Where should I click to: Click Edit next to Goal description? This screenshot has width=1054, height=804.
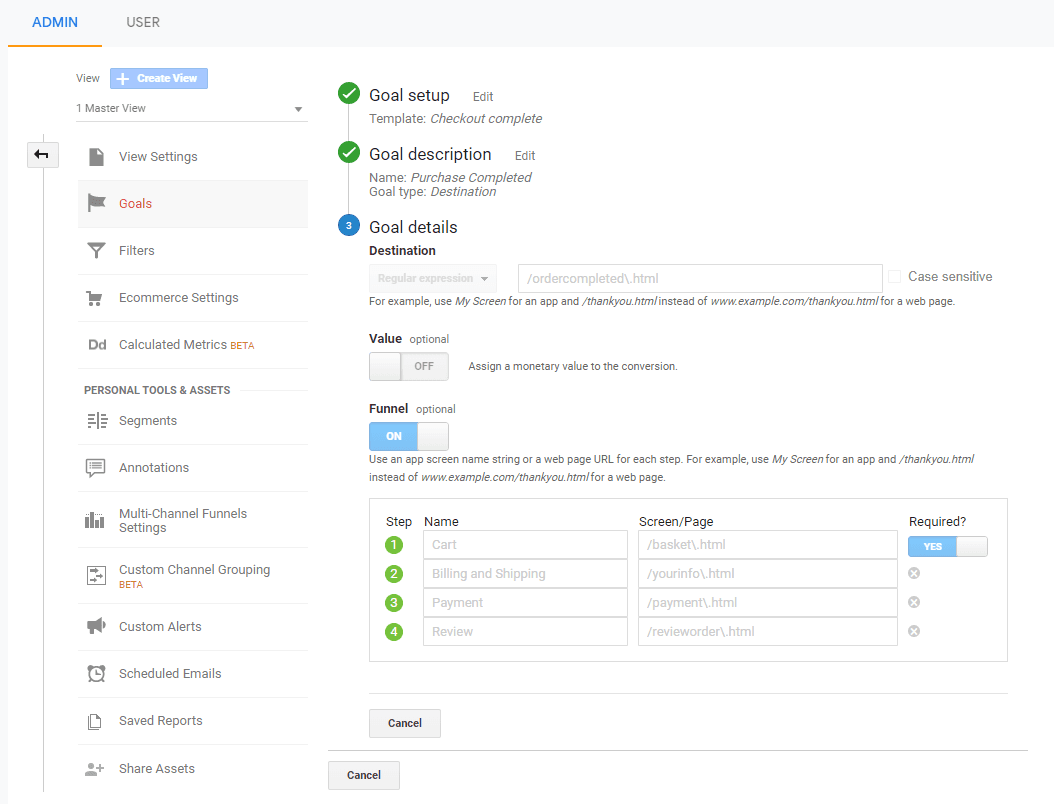click(x=524, y=155)
